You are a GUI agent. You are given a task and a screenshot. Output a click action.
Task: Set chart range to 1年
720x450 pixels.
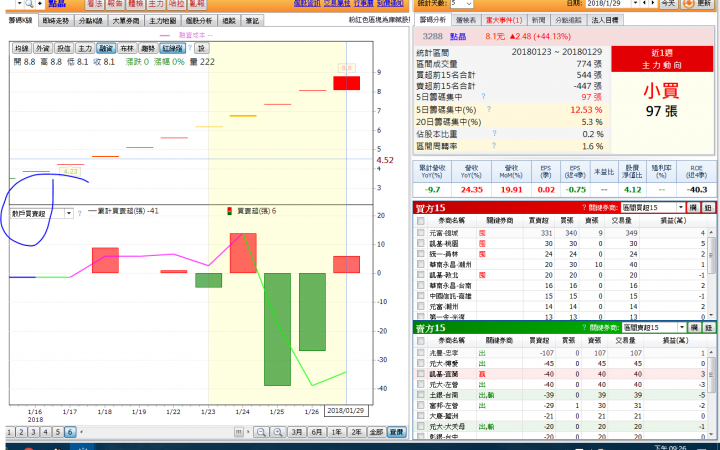tap(337, 432)
